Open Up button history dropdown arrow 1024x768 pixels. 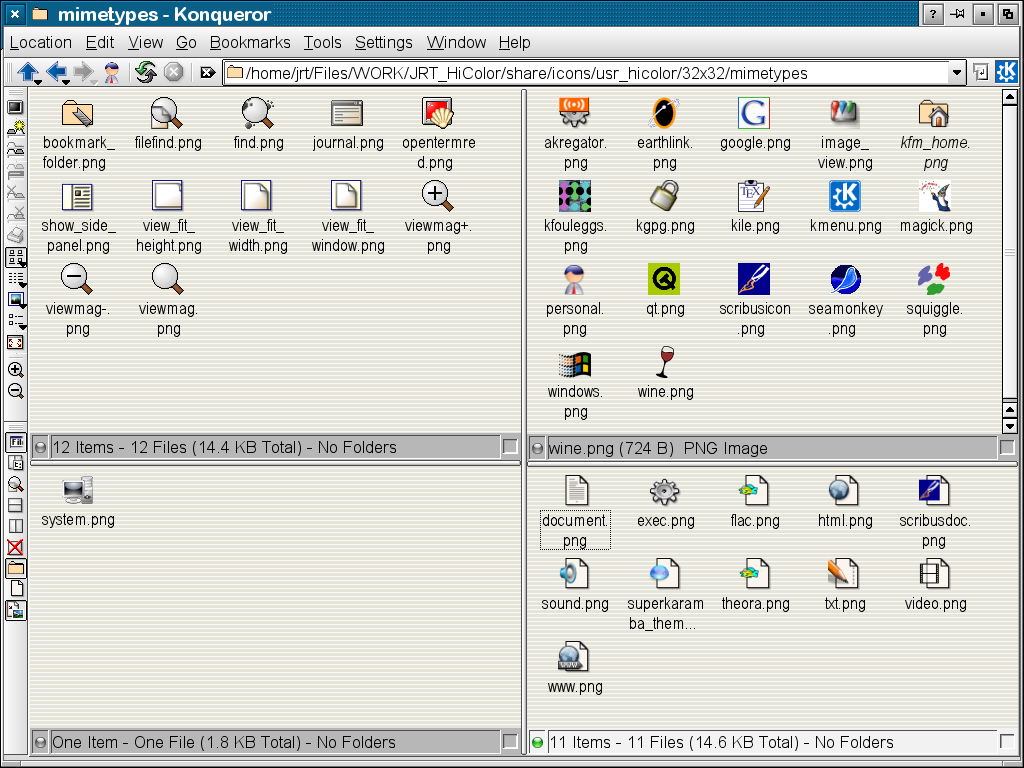[38, 81]
